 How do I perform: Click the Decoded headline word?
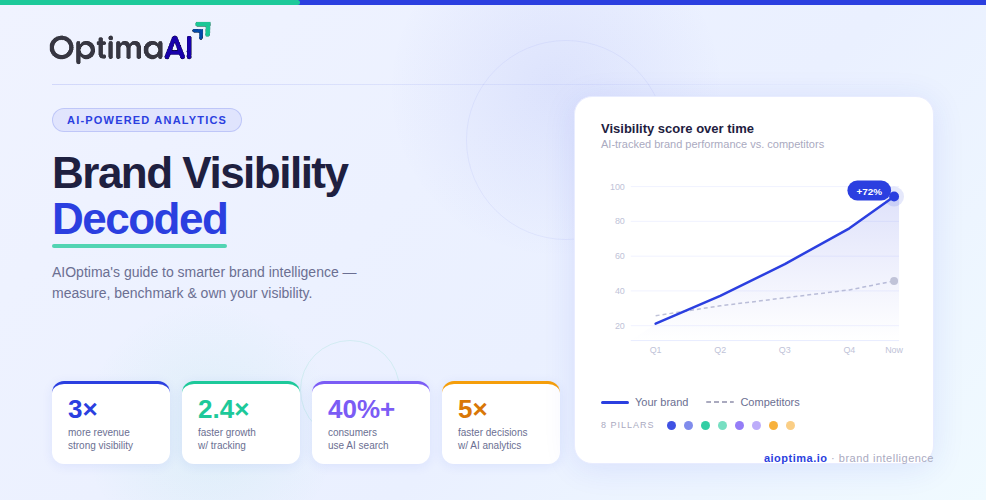(x=140, y=219)
